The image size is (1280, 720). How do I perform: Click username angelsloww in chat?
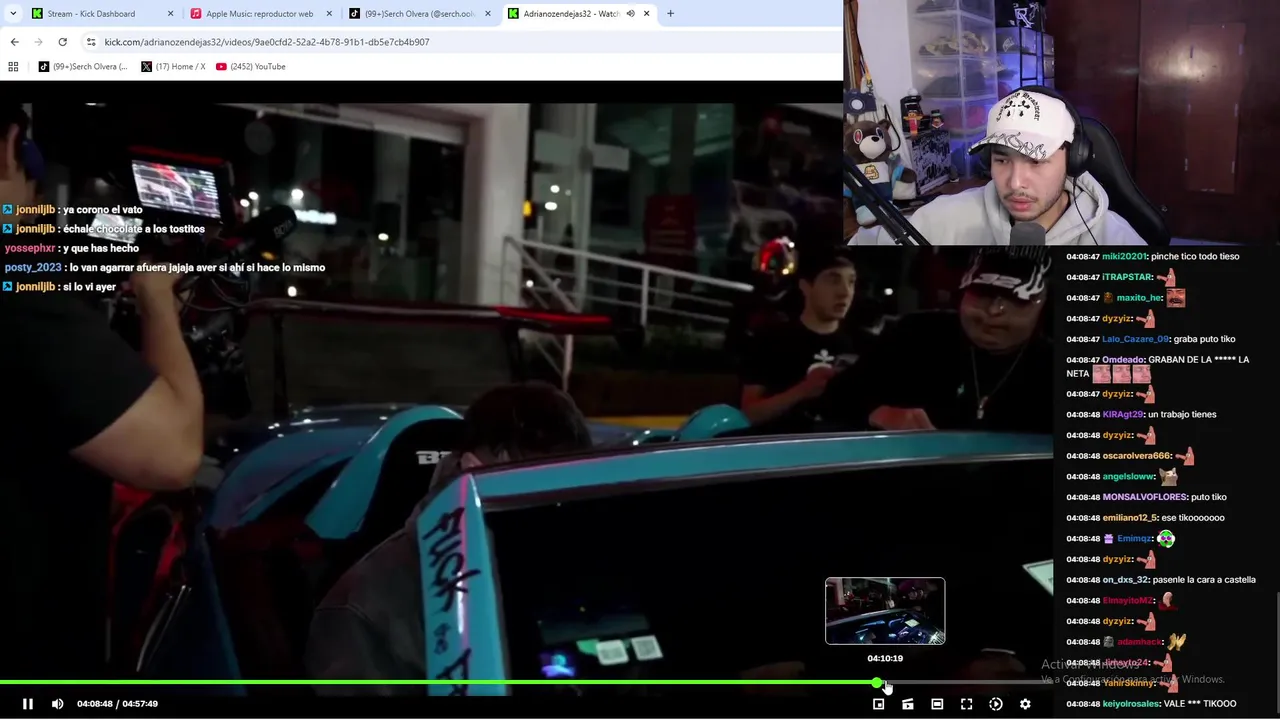pos(1128,477)
